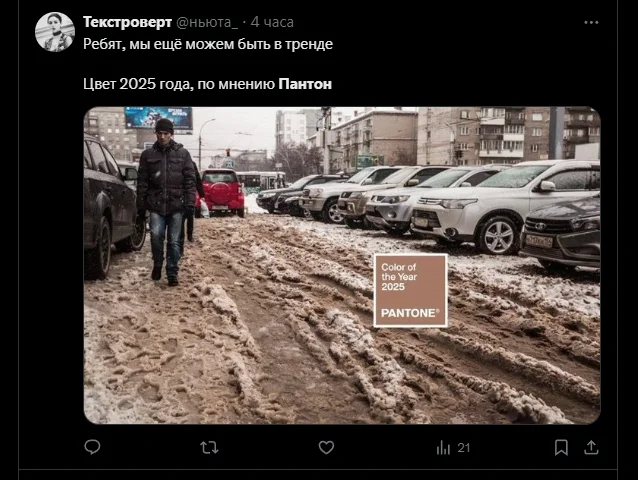Click the red car in the photo
This screenshot has width=638, height=480.
(x=222, y=193)
